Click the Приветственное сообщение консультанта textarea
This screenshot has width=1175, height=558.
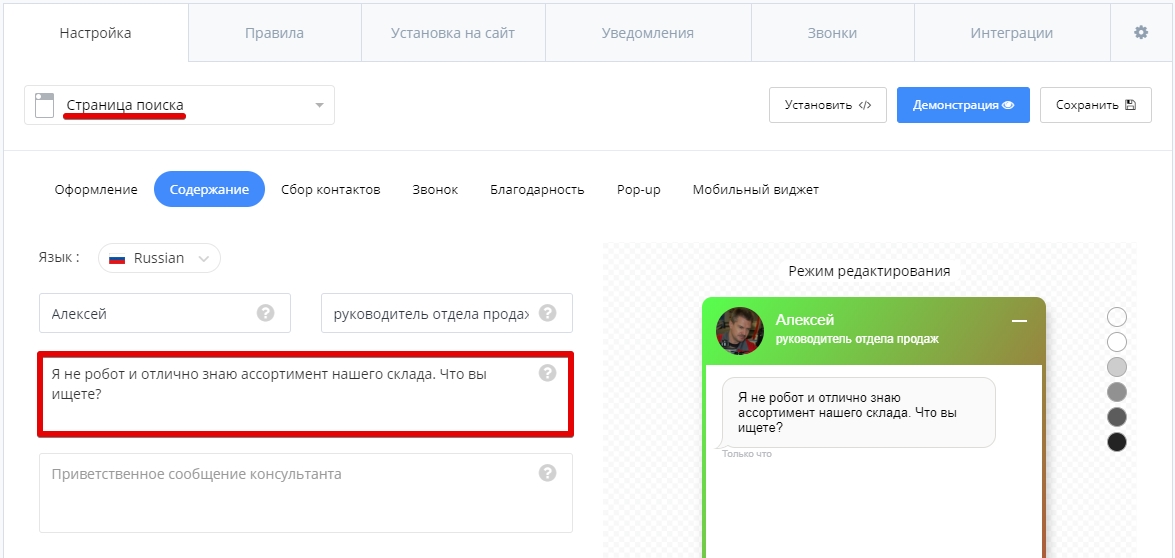point(306,493)
